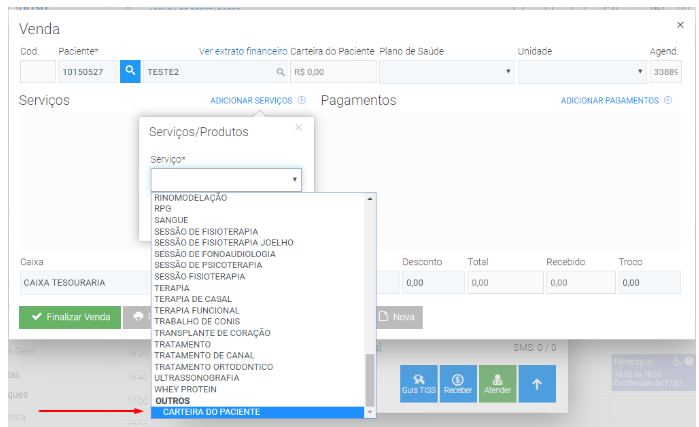Select TRANSPLANTE DE CORAÇÃO option

(x=258, y=333)
